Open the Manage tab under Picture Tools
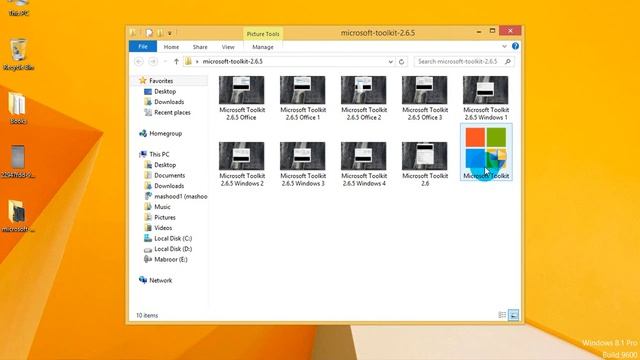This screenshot has width=640, height=360. (263, 47)
